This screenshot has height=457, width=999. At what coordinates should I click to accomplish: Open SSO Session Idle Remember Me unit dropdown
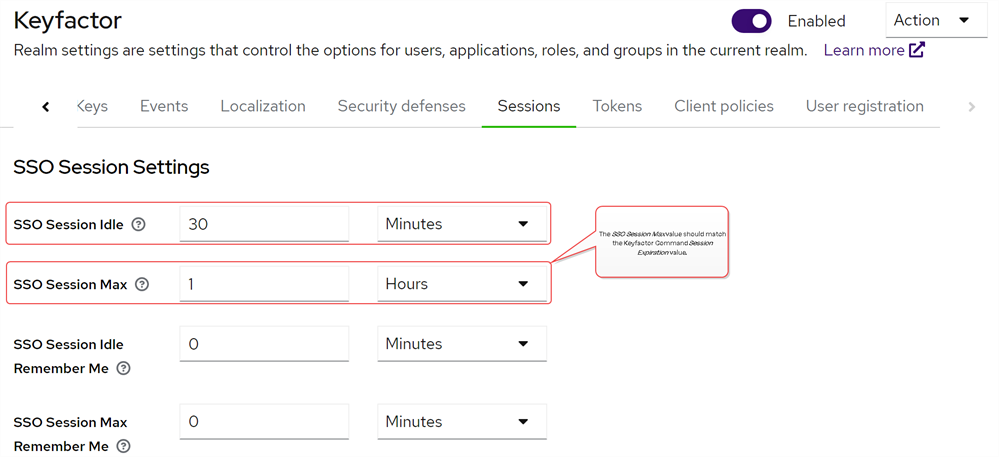(462, 344)
